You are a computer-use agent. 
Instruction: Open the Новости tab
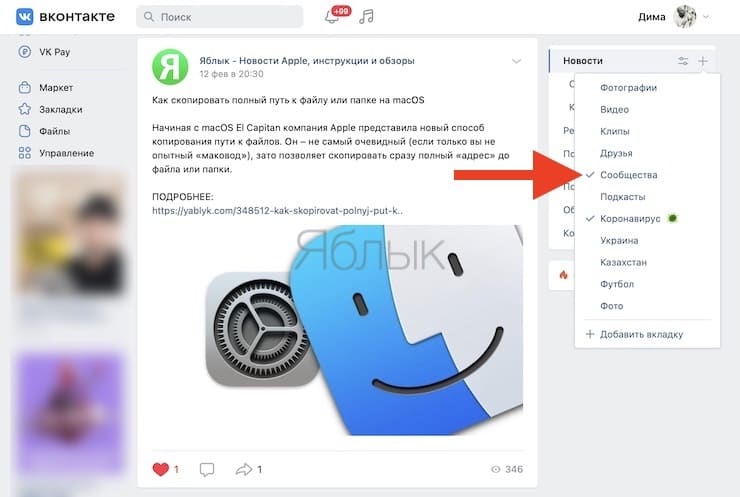[582, 61]
